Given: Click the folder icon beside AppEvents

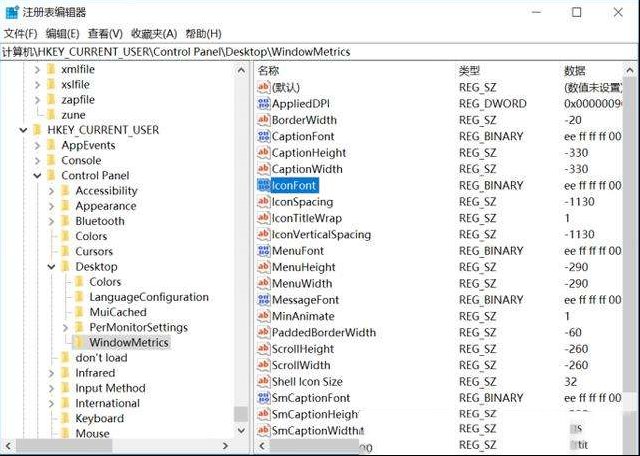Looking at the screenshot, I should [x=51, y=145].
